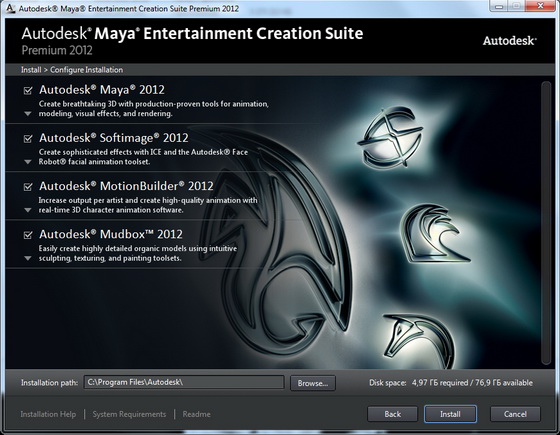Click the Install button
Screen dimensions: 560x435
[450, 414]
